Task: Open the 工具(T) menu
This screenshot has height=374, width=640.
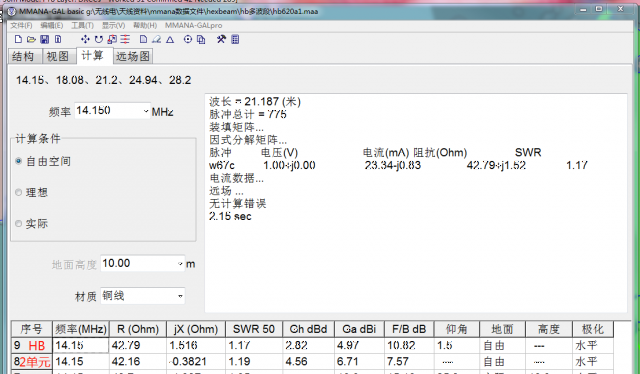Action: point(82,25)
